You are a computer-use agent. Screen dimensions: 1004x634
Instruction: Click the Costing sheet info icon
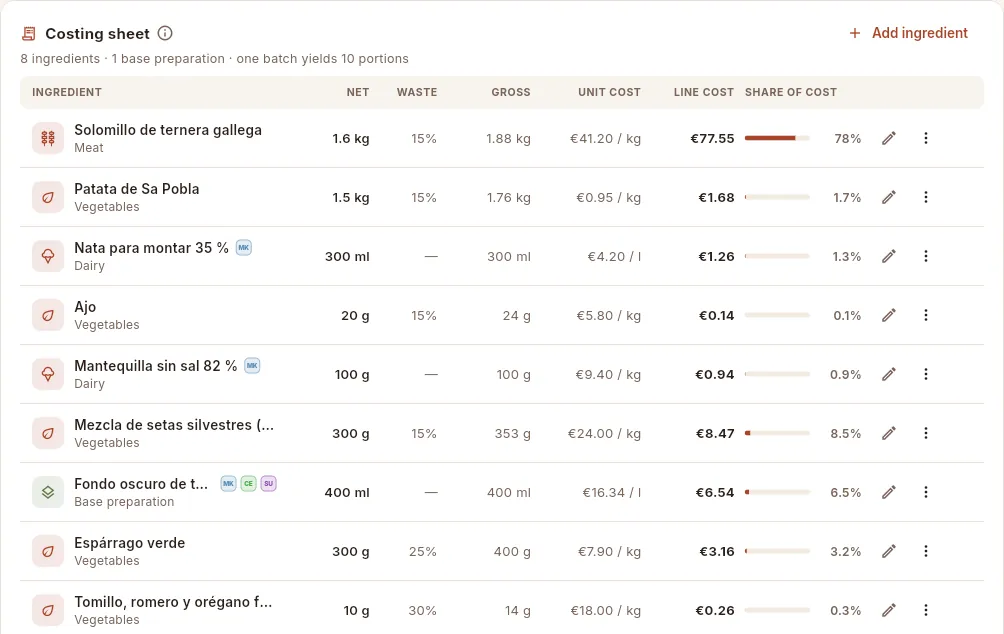click(165, 33)
